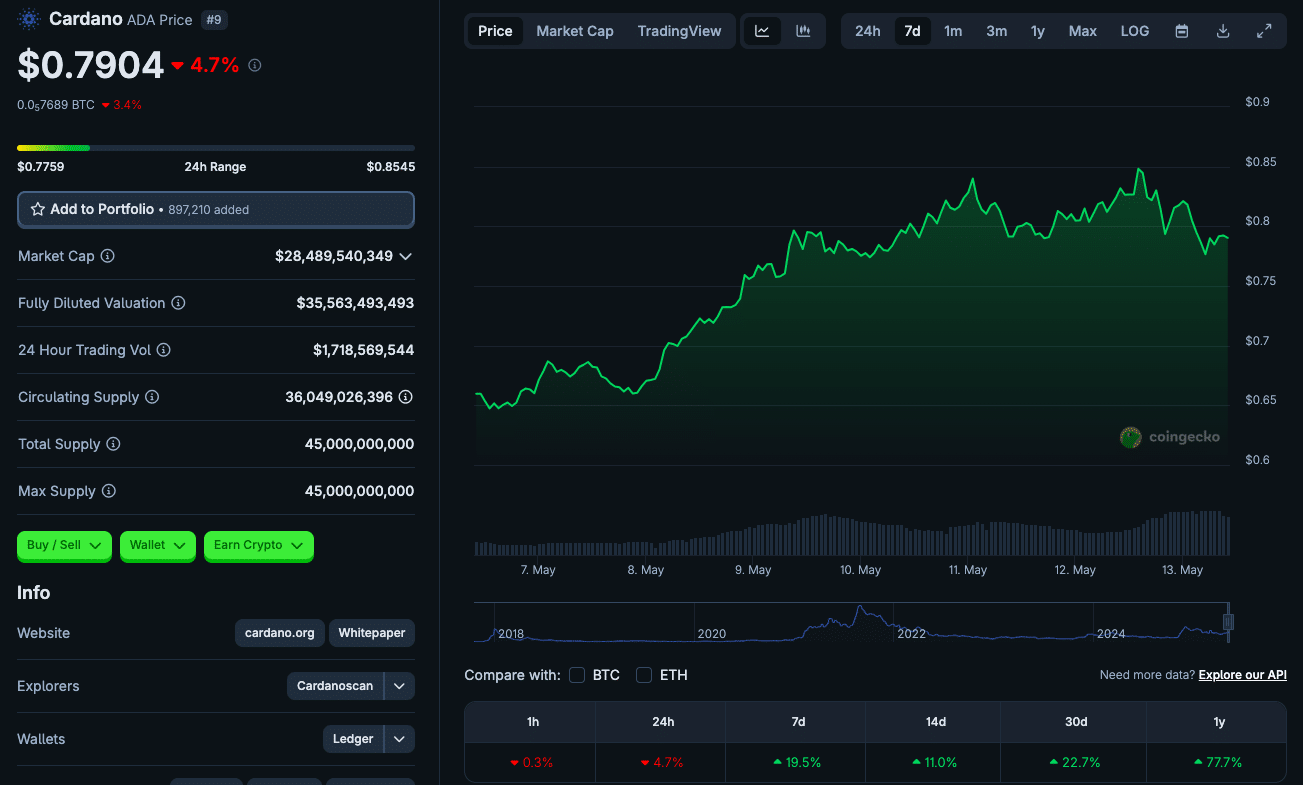Click the range navigator handle at right edge
Image resolution: width=1303 pixels, height=785 pixels.
click(x=1228, y=622)
